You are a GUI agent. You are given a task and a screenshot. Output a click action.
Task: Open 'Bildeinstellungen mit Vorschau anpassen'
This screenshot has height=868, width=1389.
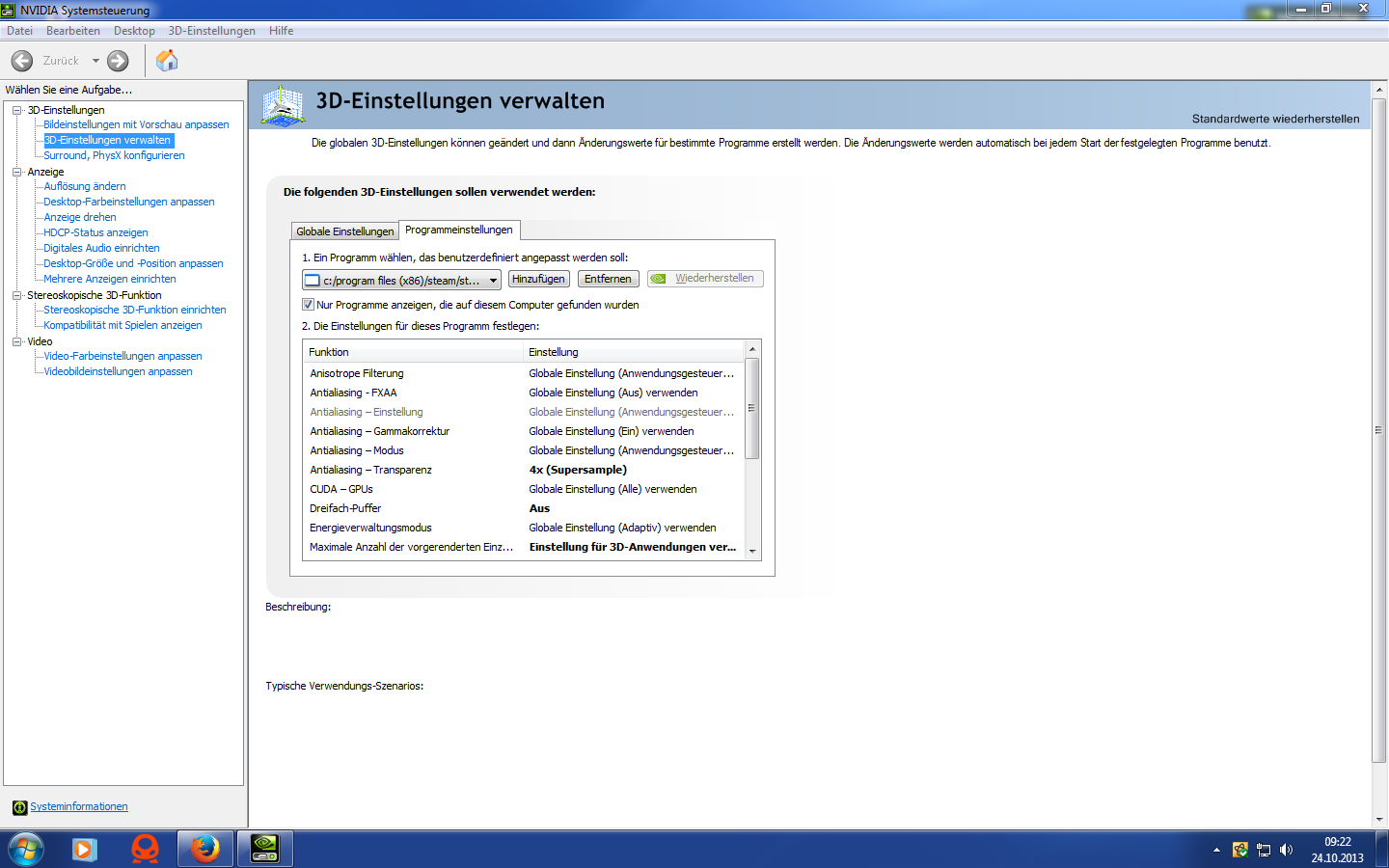tap(137, 125)
